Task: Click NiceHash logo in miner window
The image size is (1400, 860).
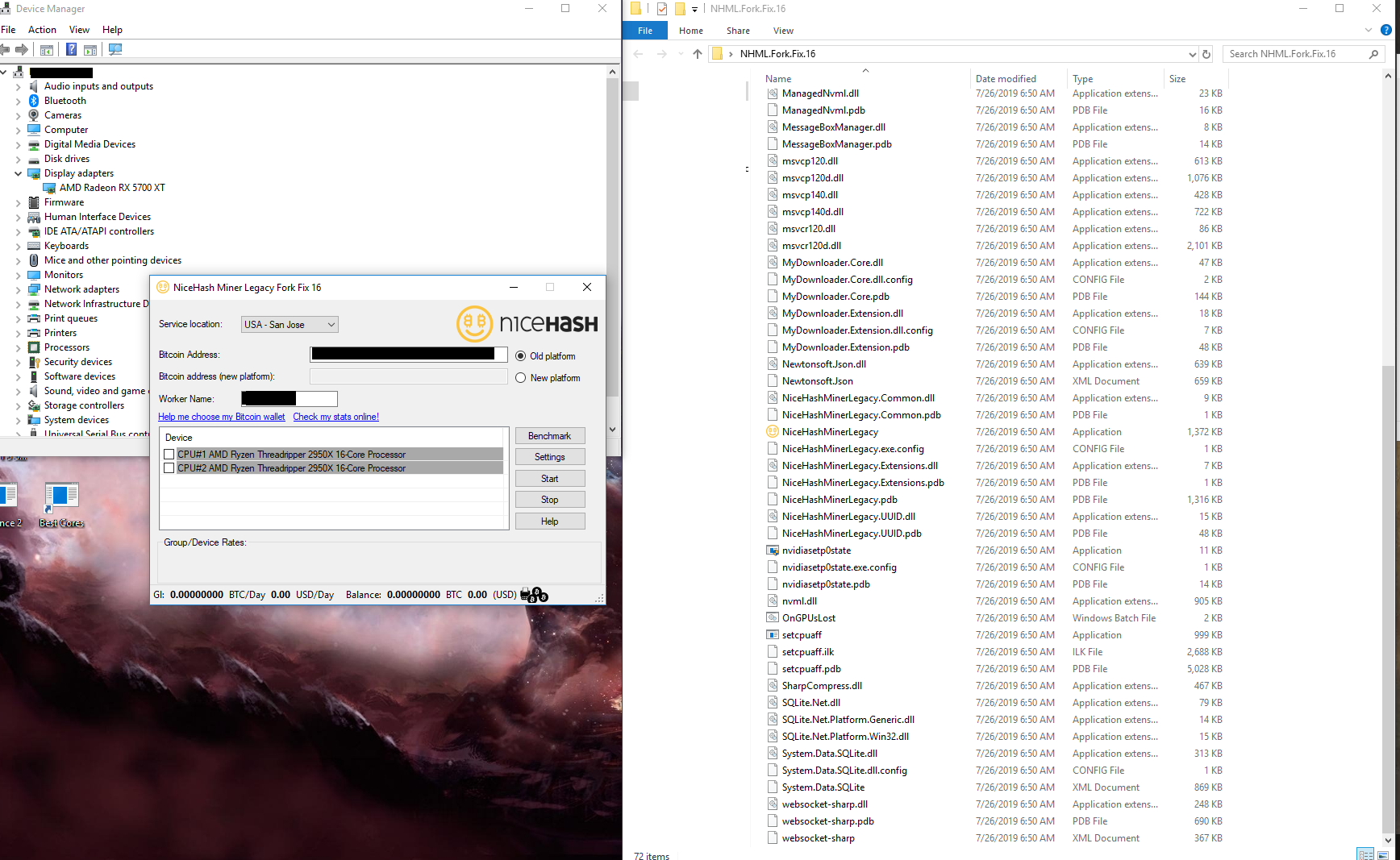Action: (x=527, y=324)
